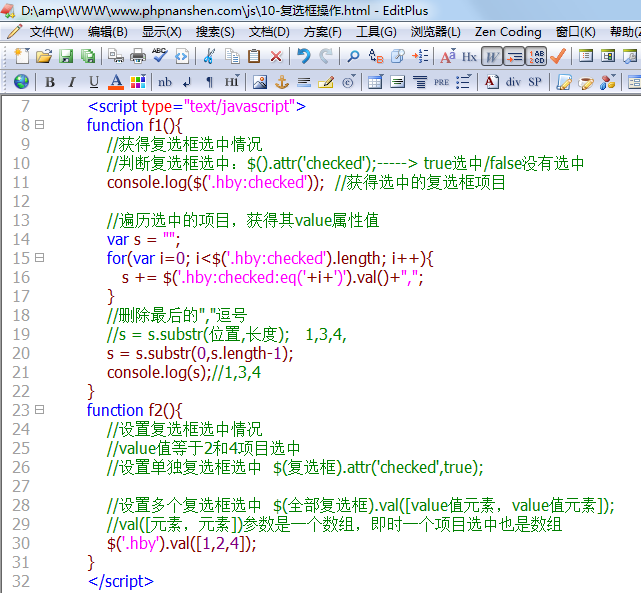View in Browser globe icon

[21, 82]
